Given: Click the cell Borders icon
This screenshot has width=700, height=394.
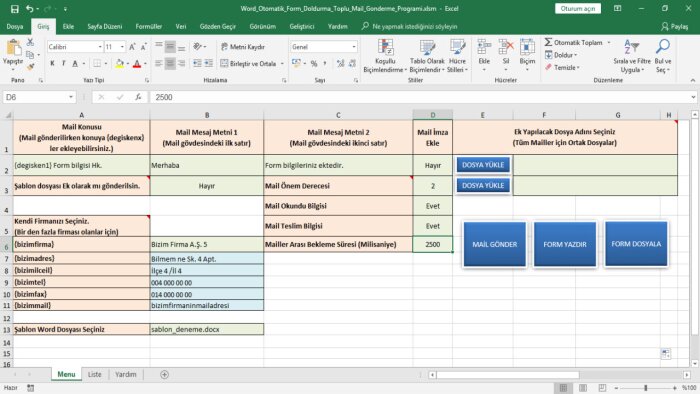Looking at the screenshot, I should pyautogui.click(x=97, y=64).
